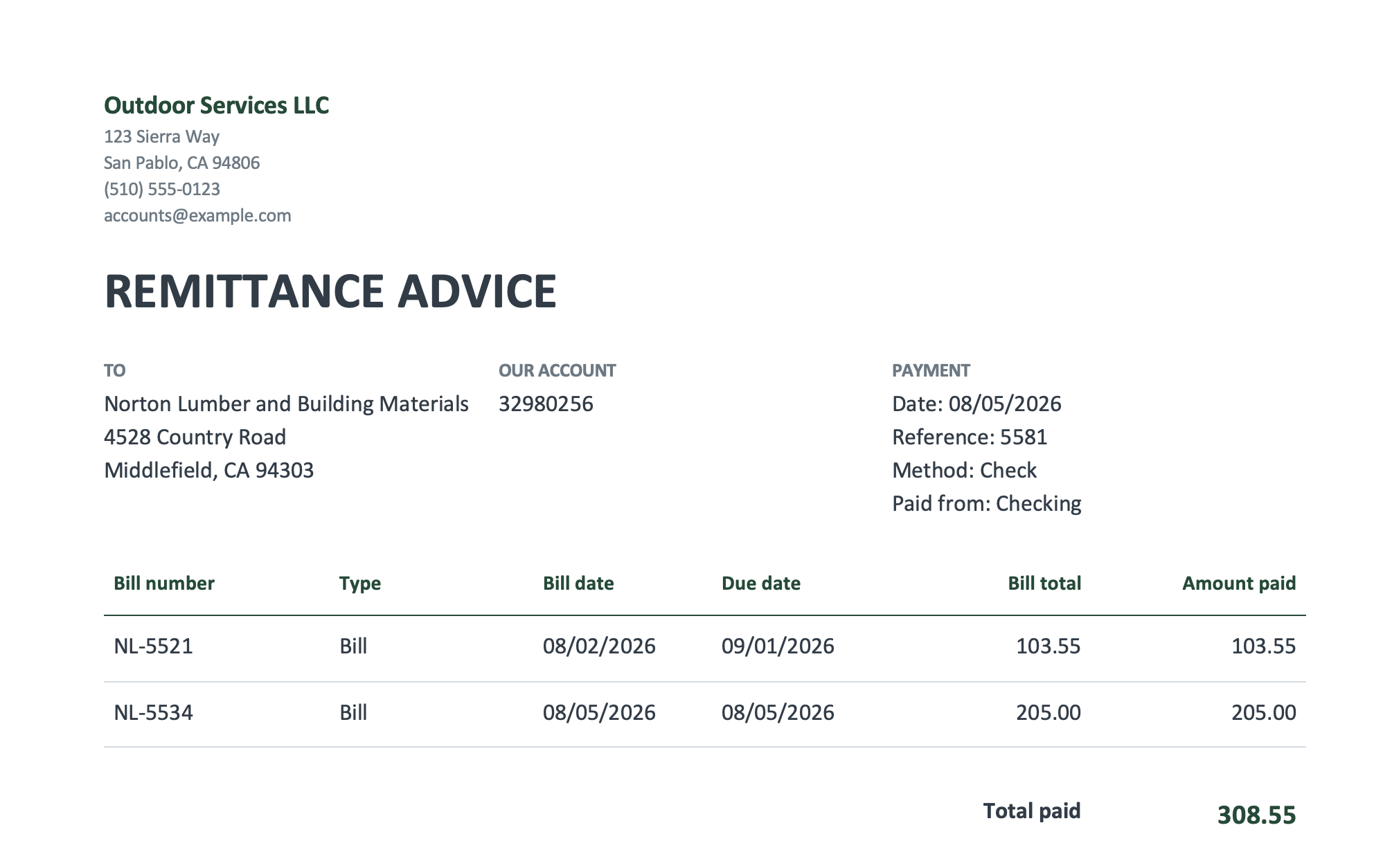Click the Amount paid column header
This screenshot has width=1392, height=868.
1239,584
